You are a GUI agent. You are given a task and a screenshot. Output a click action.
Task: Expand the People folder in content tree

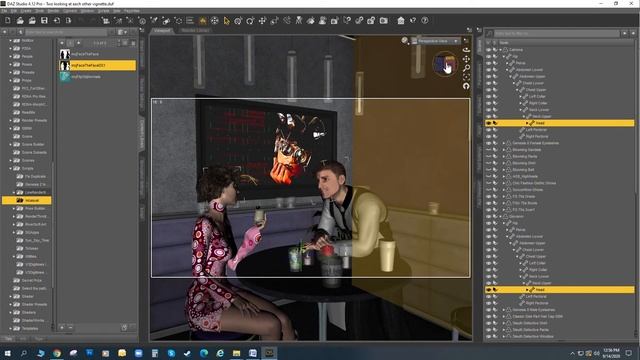pyautogui.click(x=11, y=56)
